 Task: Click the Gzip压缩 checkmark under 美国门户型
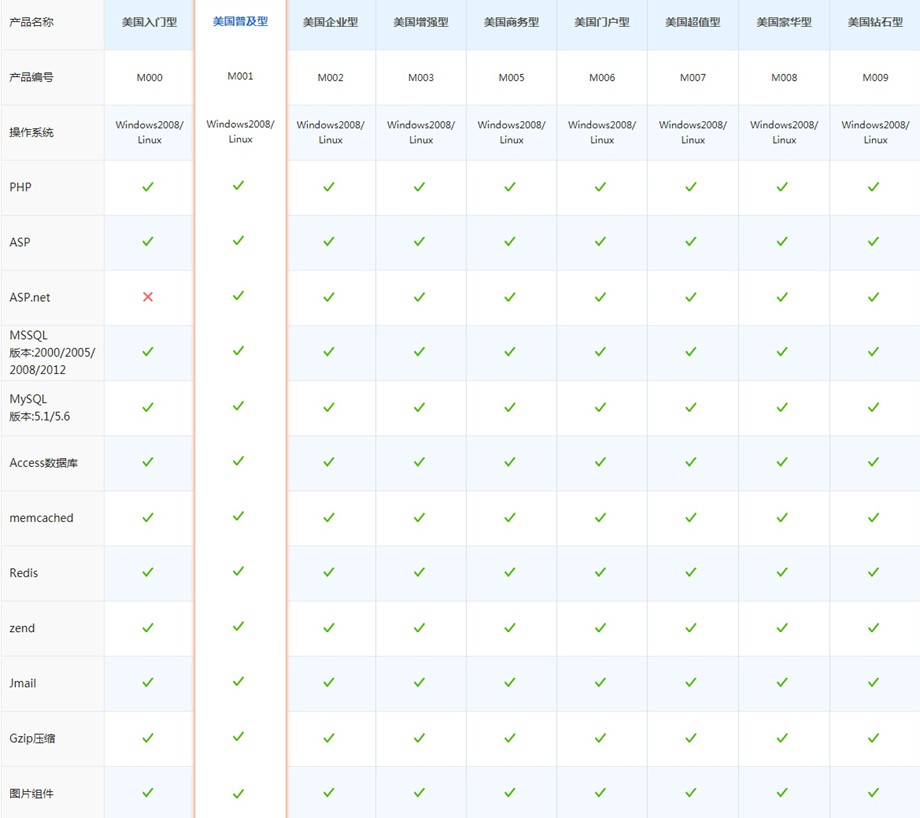point(600,738)
